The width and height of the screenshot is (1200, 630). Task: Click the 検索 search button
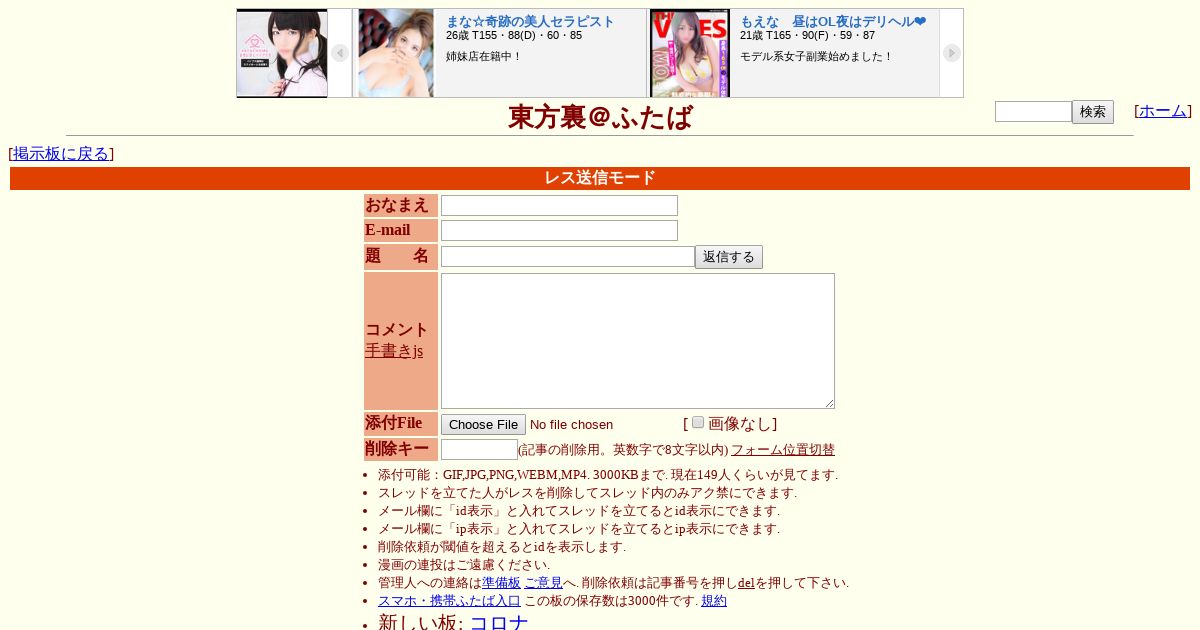[1093, 112]
